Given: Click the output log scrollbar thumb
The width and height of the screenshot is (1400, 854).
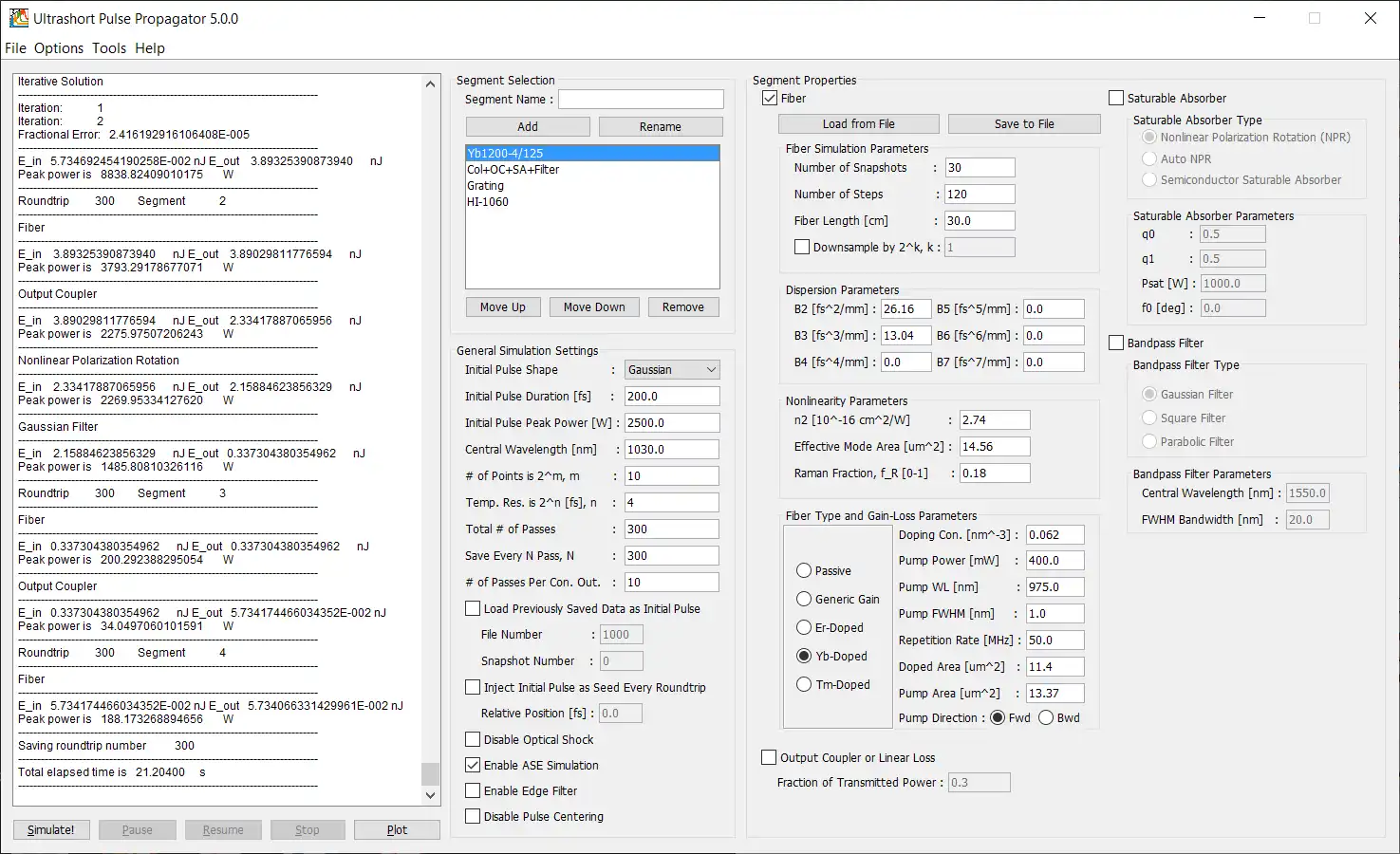Looking at the screenshot, I should [x=431, y=774].
